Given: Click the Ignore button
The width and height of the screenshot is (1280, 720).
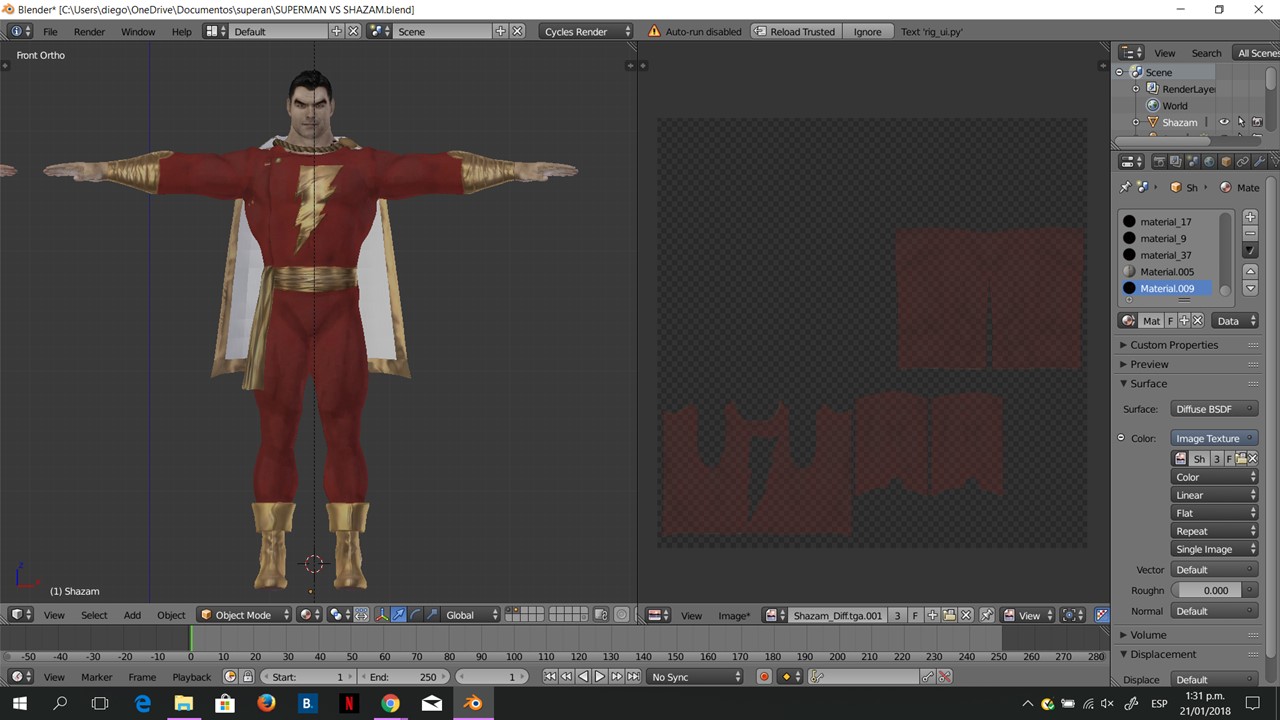Looking at the screenshot, I should 867,31.
